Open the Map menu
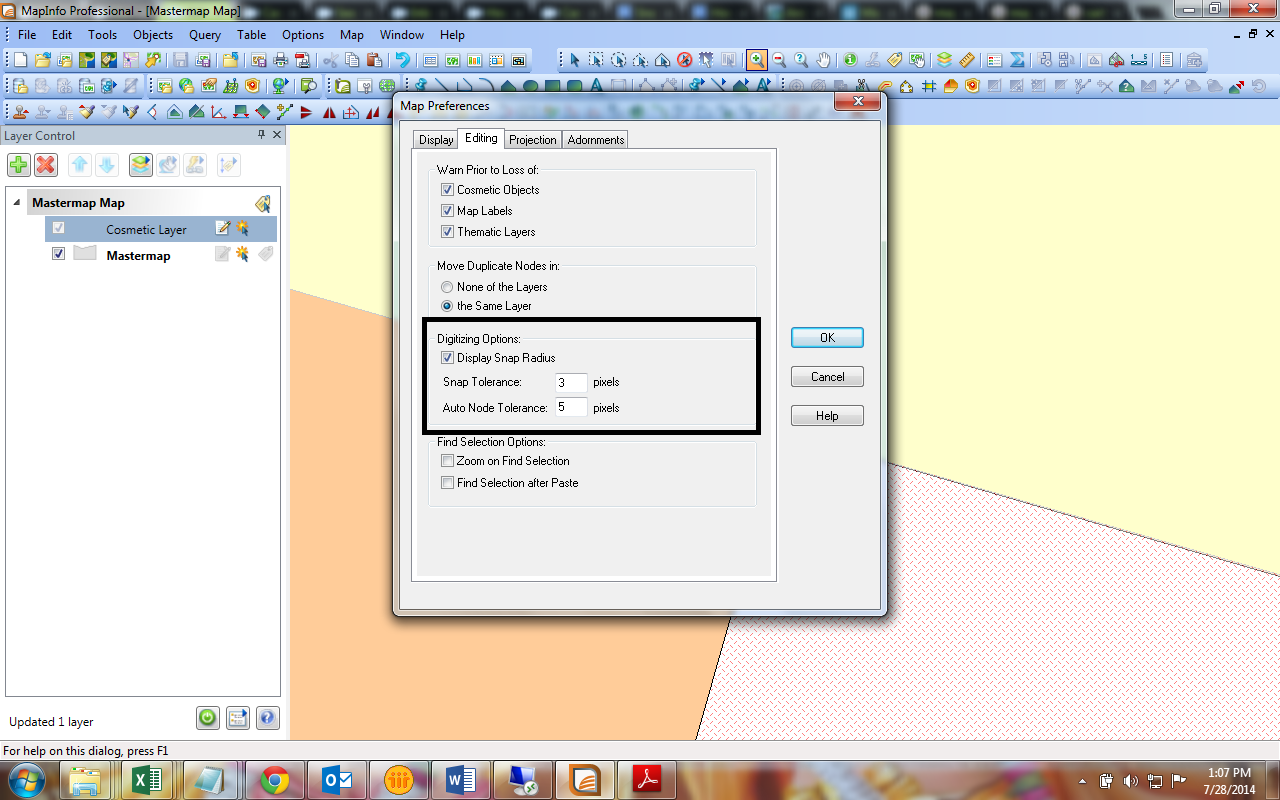This screenshot has width=1280, height=800. tap(351, 34)
